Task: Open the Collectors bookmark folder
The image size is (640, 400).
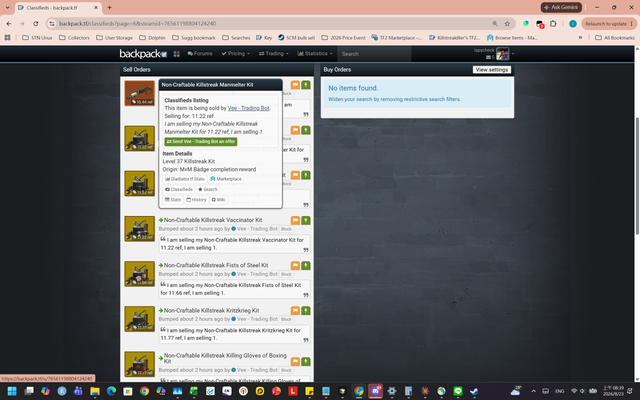Action: click(x=74, y=38)
